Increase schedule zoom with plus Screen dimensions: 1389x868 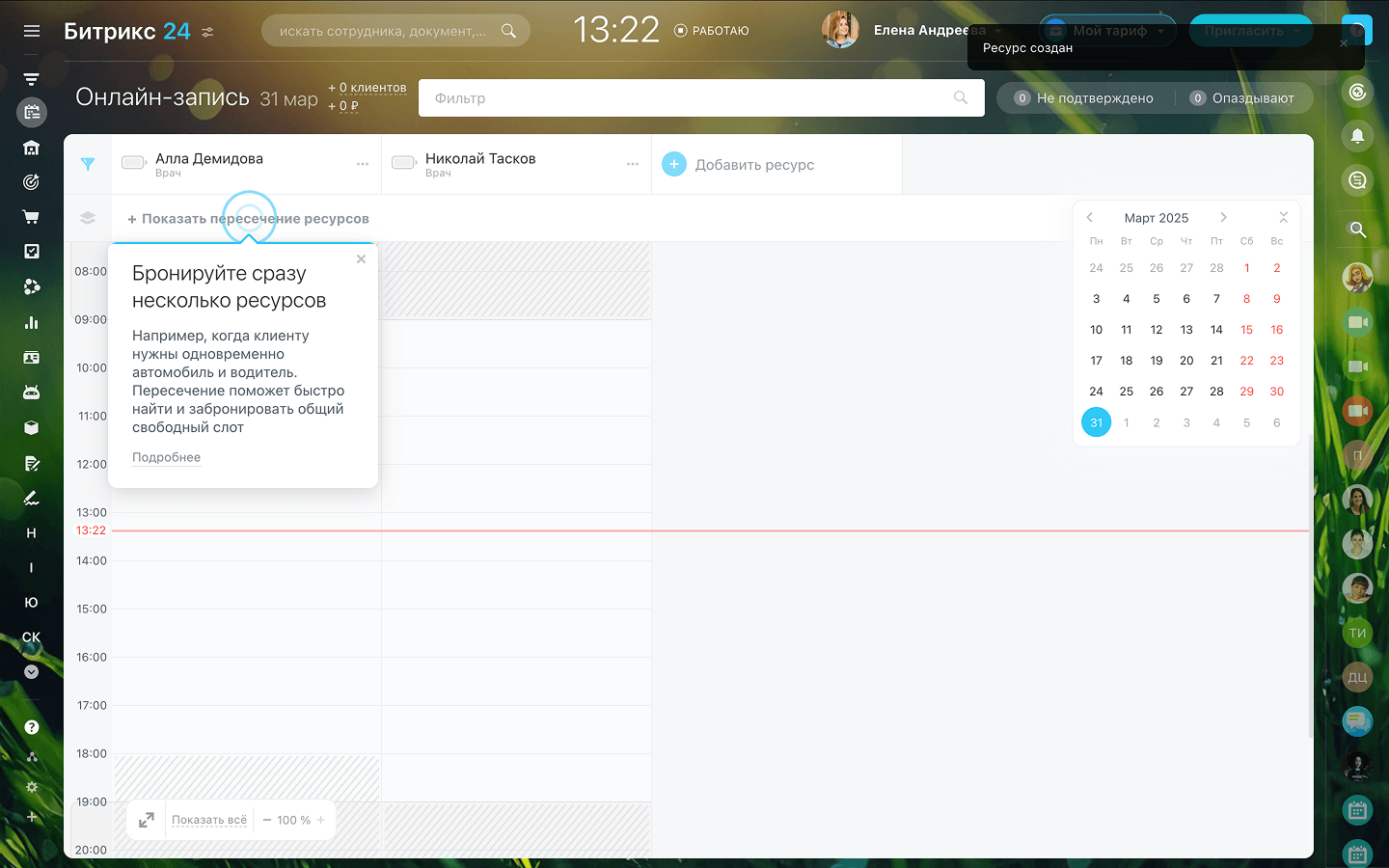pyautogui.click(x=320, y=820)
